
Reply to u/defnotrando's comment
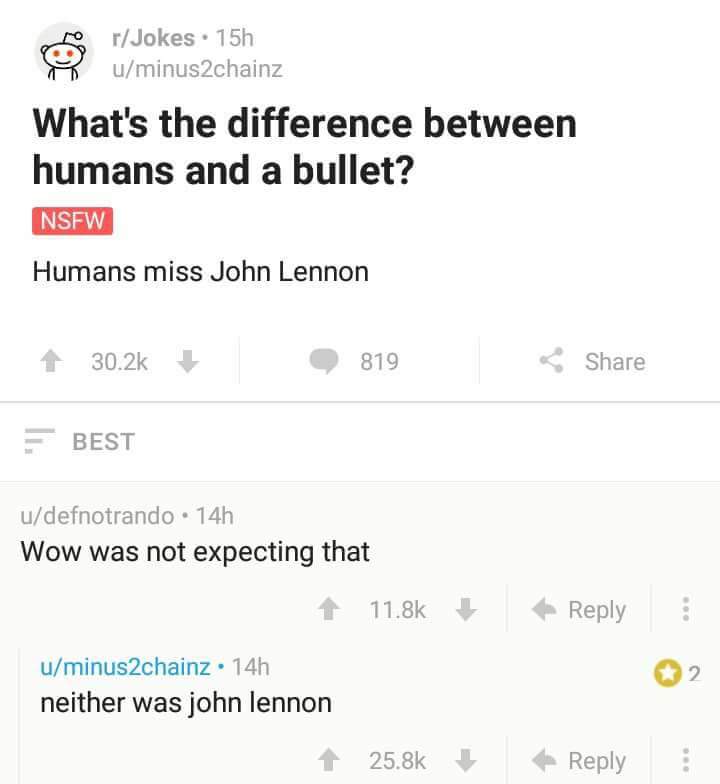(x=579, y=610)
